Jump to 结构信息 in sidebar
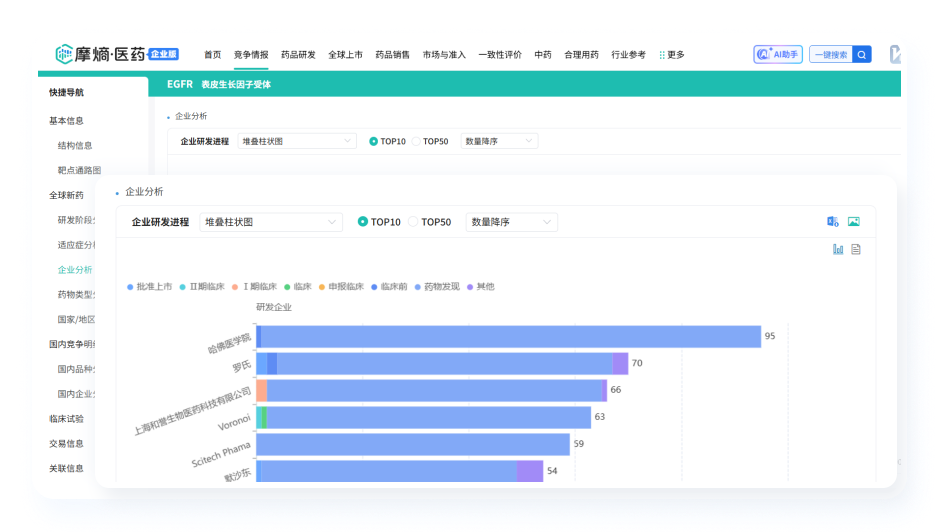This screenshot has height=532, width=940. [x=74, y=145]
